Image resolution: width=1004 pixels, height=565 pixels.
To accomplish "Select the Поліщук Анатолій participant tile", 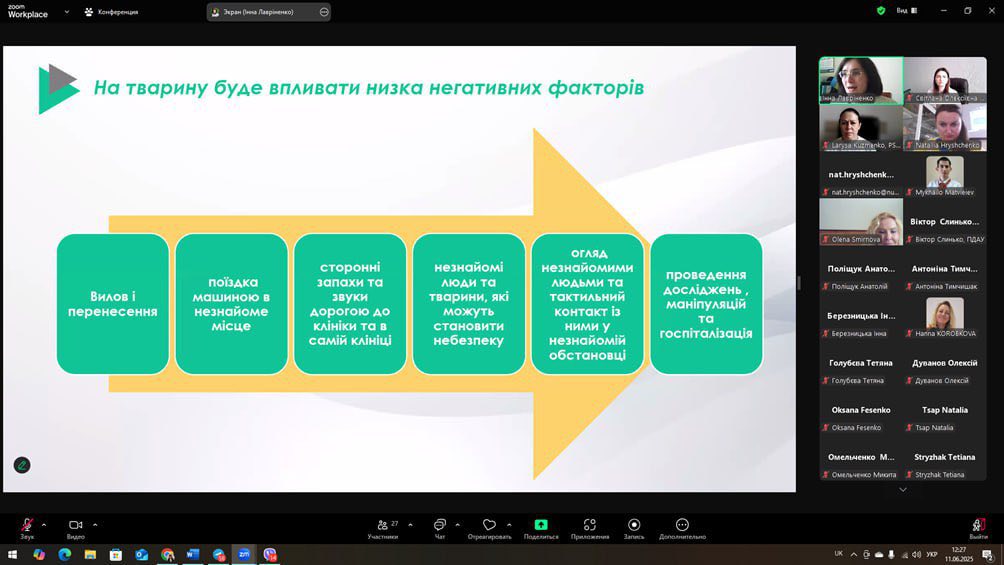I will [x=861, y=269].
